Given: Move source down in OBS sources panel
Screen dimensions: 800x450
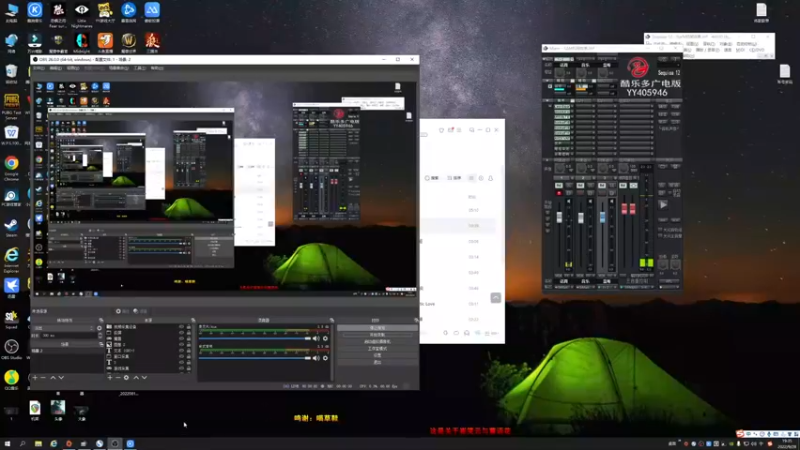Looking at the screenshot, I should click(x=144, y=378).
